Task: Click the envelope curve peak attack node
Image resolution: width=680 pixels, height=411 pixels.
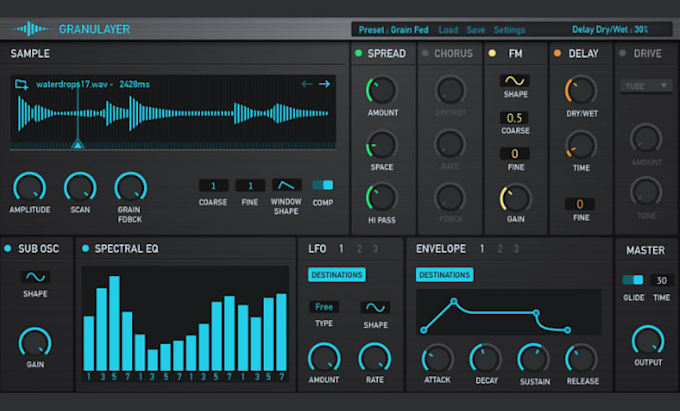Action: (x=454, y=301)
